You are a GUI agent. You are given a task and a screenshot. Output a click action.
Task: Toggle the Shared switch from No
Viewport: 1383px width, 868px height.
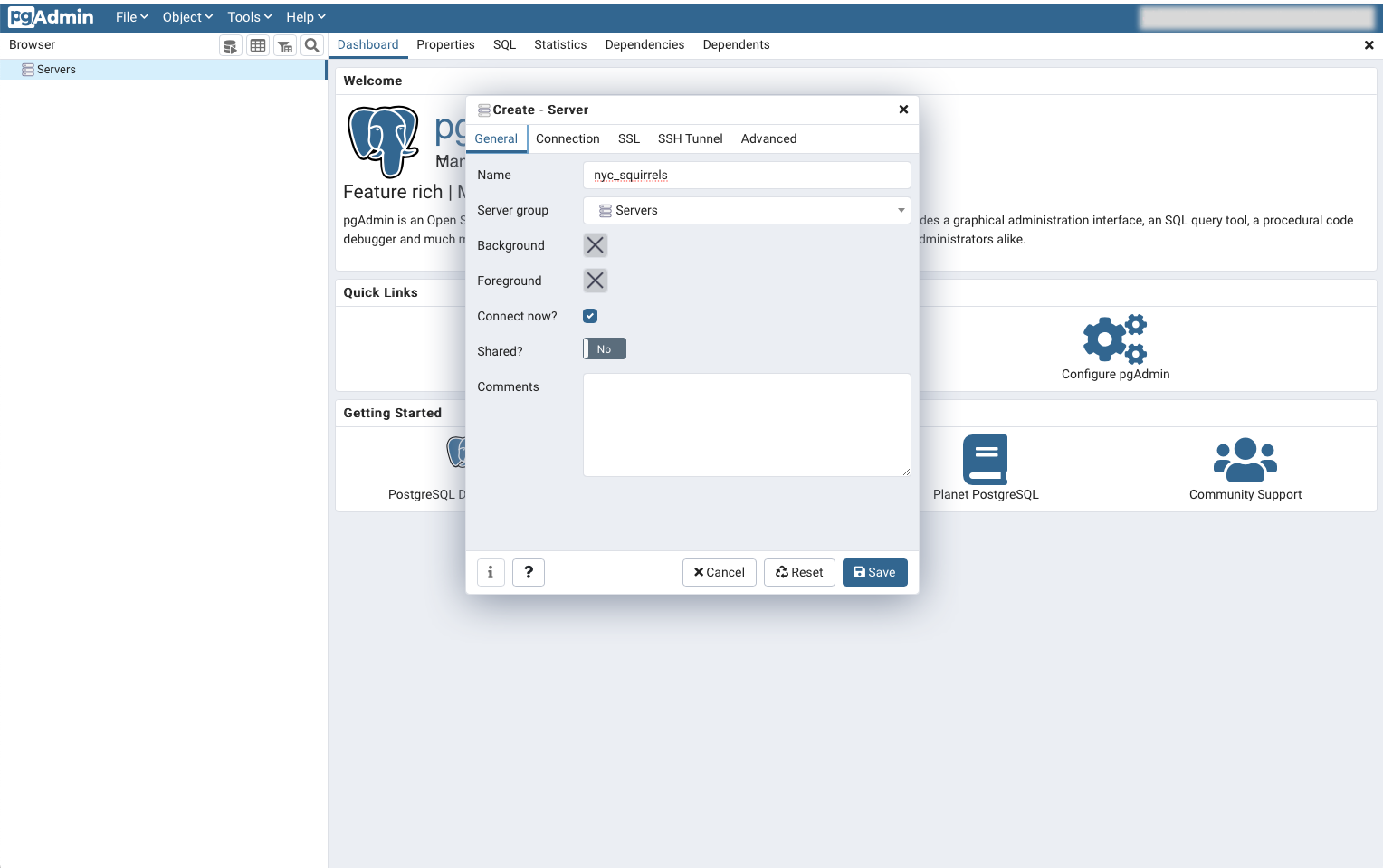click(605, 349)
